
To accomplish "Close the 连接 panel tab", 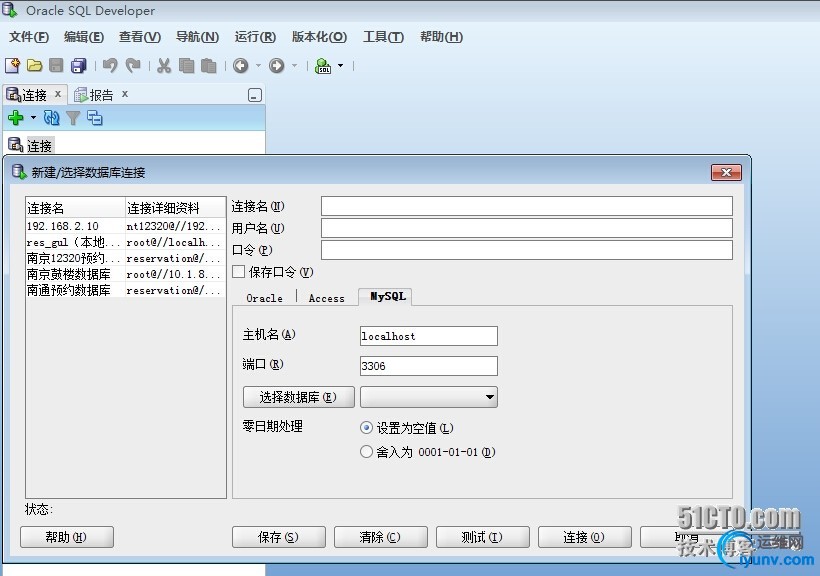I will click(x=58, y=94).
